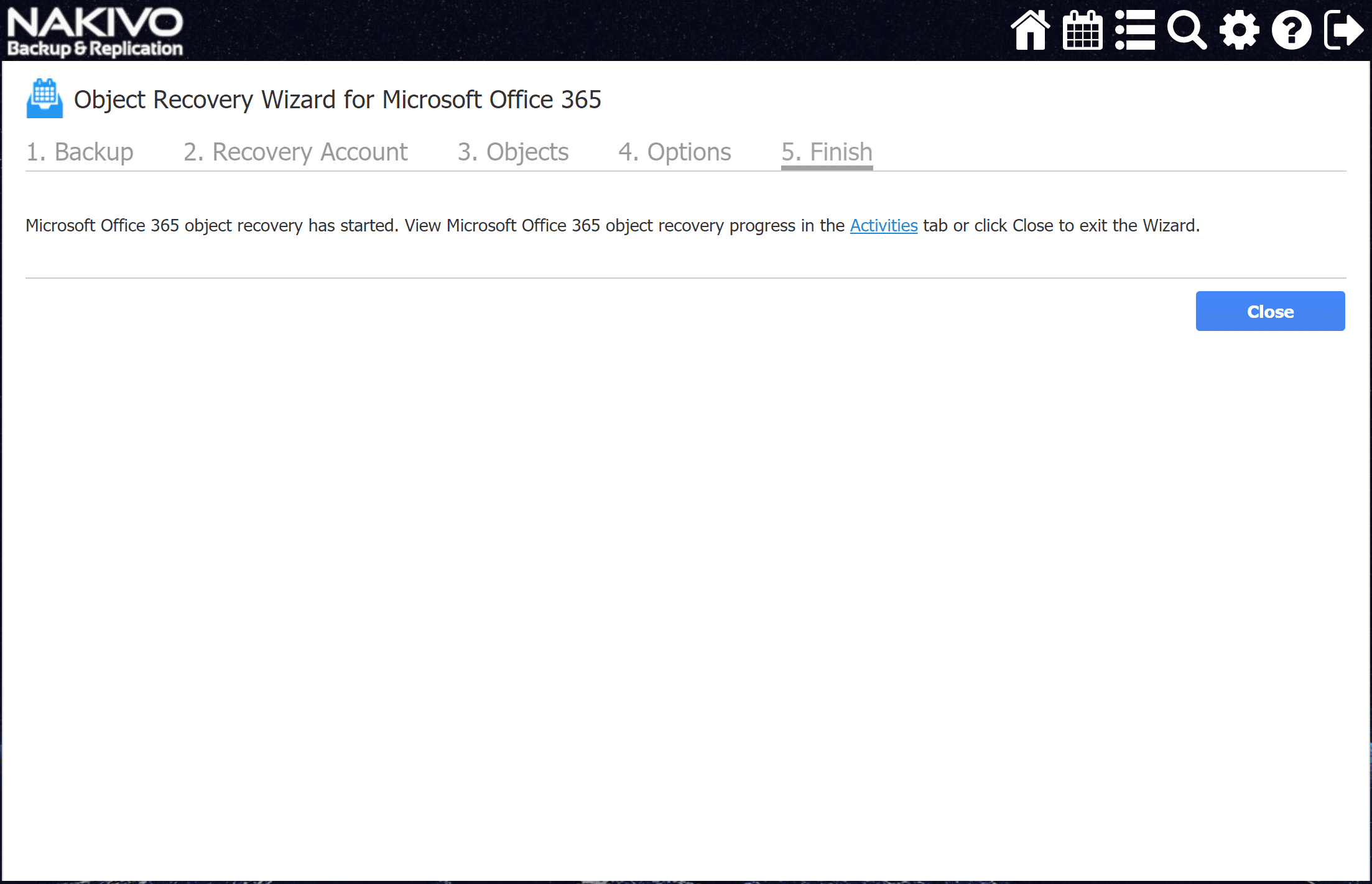
Task: Click the Object Recovery Wizard calendar icon
Action: [x=44, y=98]
